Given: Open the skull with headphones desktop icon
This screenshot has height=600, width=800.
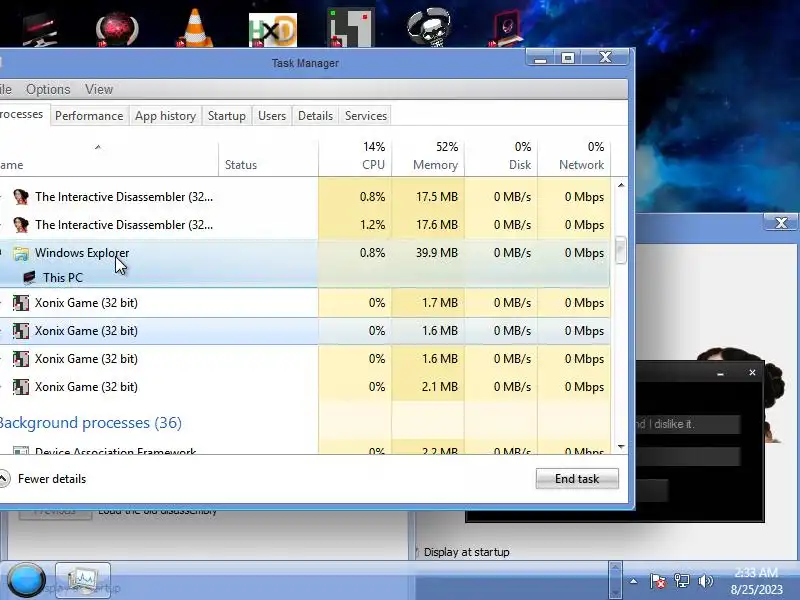Looking at the screenshot, I should [429, 28].
